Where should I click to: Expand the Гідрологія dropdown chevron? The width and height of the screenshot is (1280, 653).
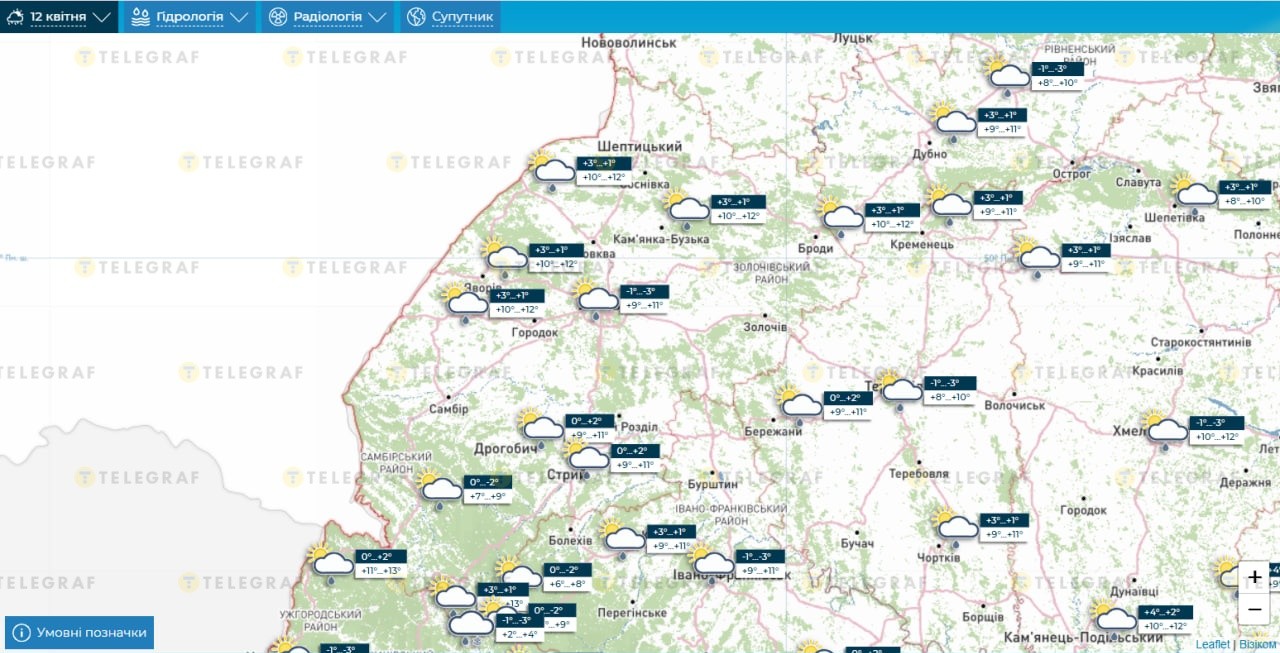(x=238, y=17)
